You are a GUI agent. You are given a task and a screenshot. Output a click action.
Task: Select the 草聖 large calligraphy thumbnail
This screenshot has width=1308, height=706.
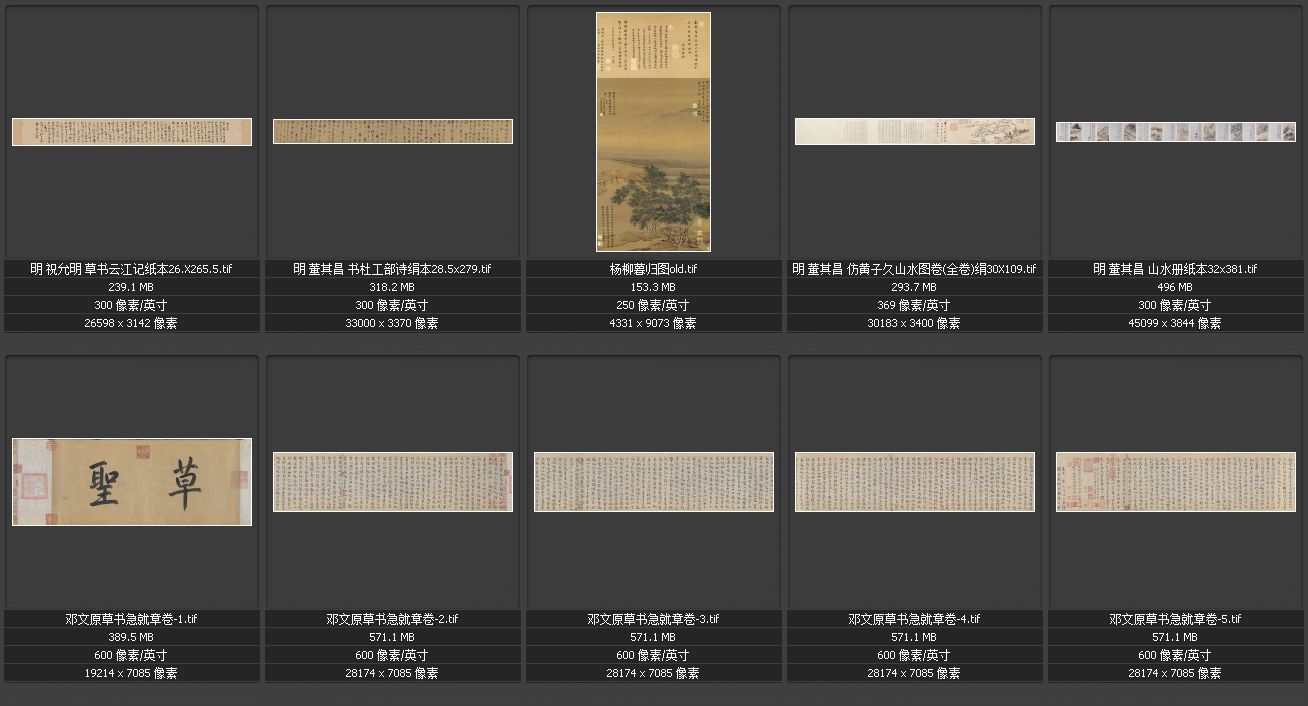pos(132,482)
